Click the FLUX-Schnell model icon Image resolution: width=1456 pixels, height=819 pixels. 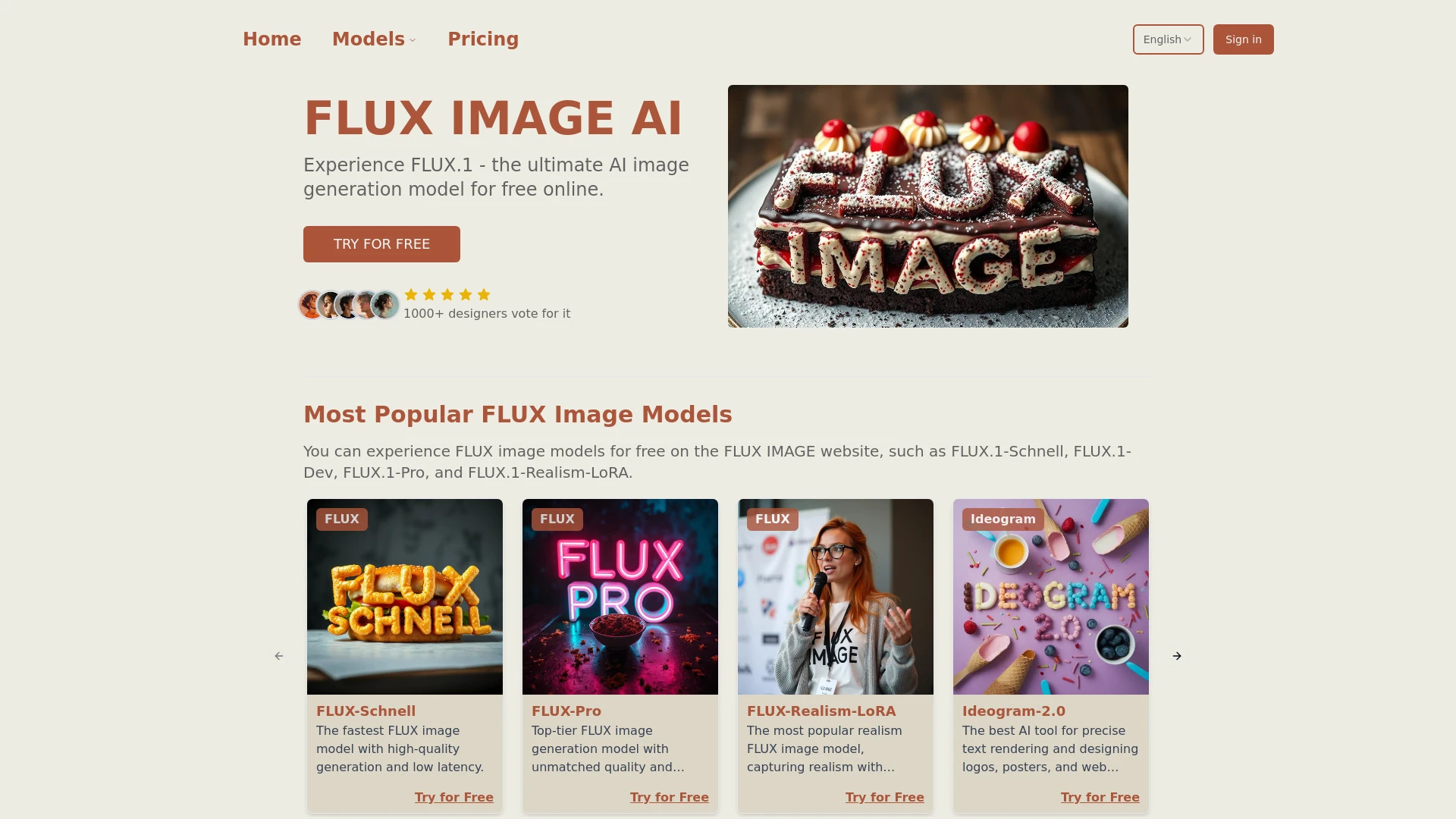(x=404, y=596)
